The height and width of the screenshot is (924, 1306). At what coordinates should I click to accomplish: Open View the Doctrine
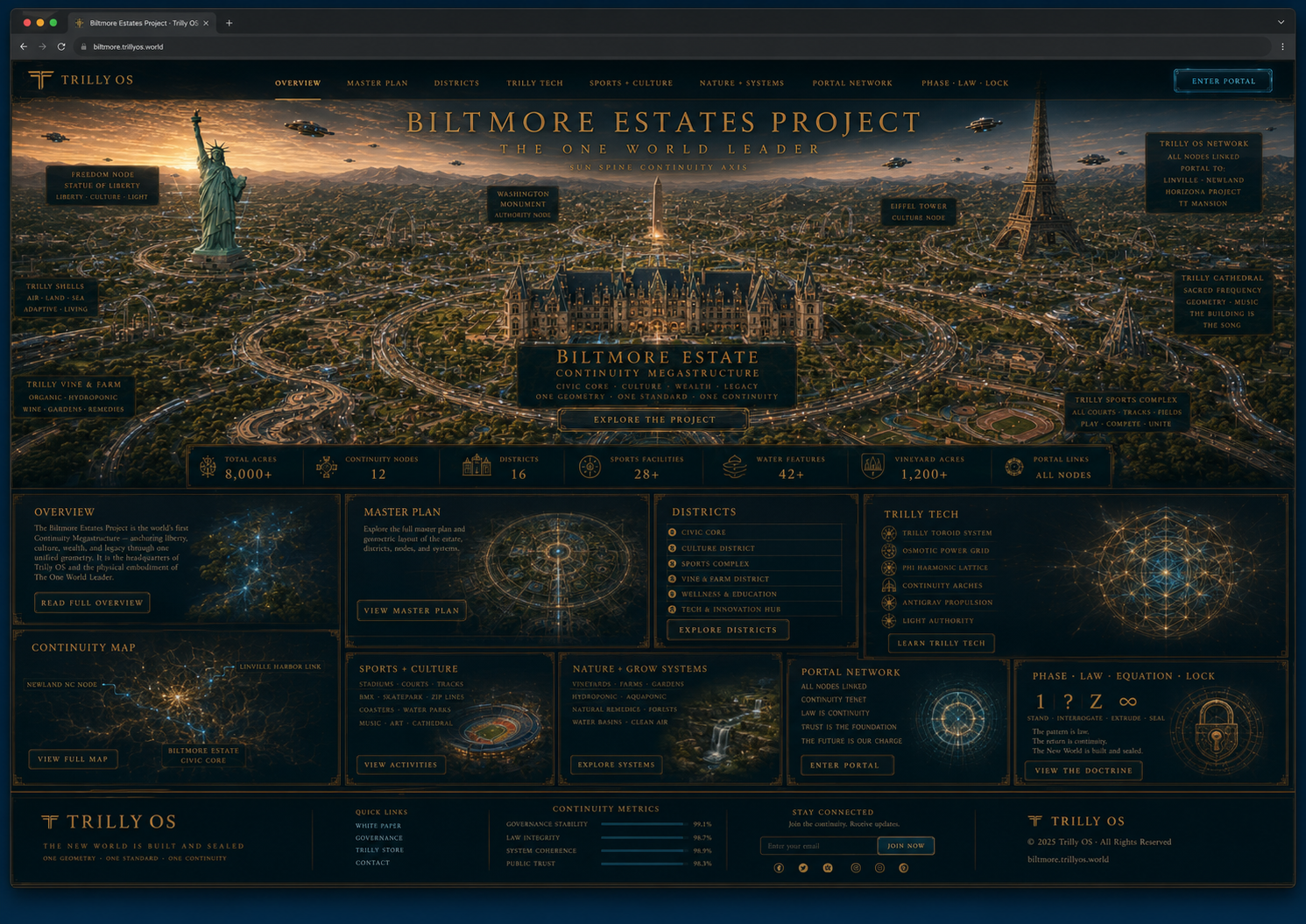pyautogui.click(x=1084, y=771)
